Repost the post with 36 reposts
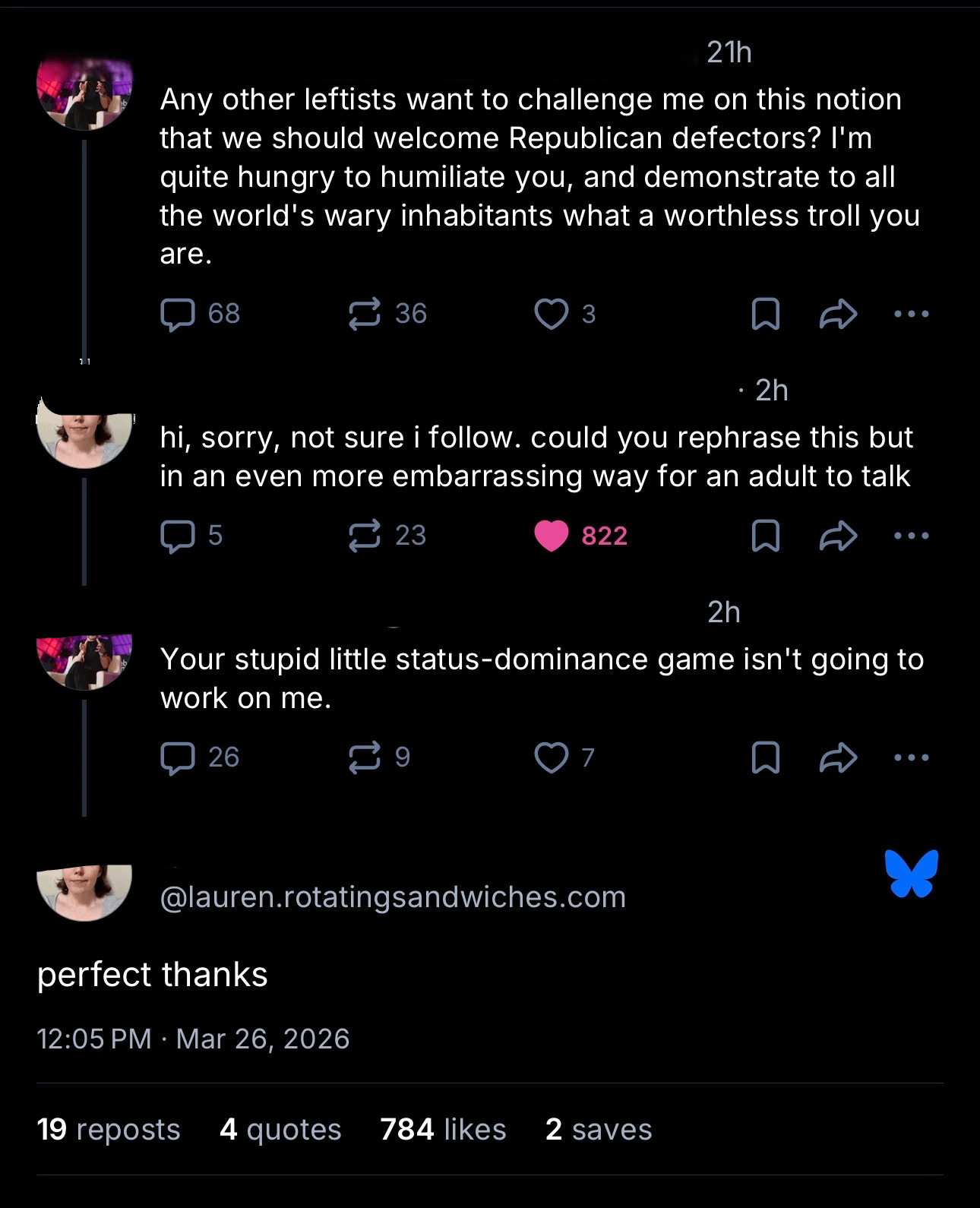 tap(364, 314)
